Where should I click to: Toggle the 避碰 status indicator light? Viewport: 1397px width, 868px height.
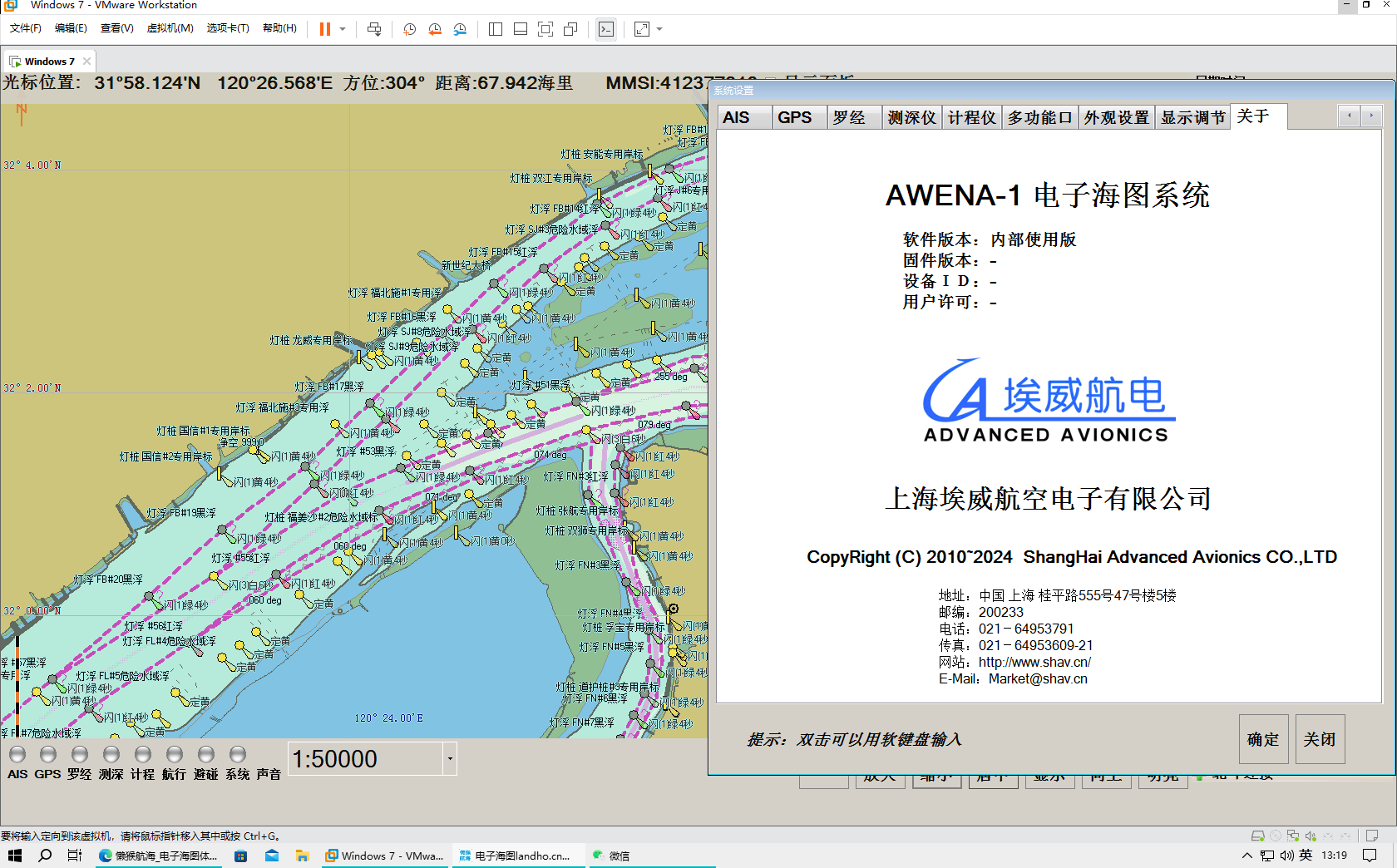206,754
